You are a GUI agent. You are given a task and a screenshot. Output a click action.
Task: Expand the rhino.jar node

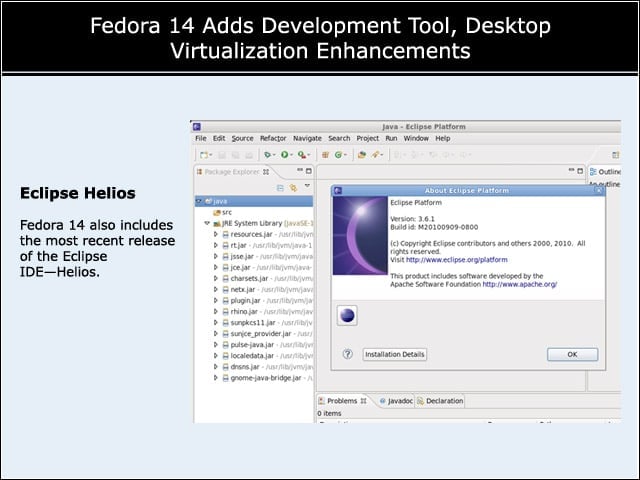(216, 311)
